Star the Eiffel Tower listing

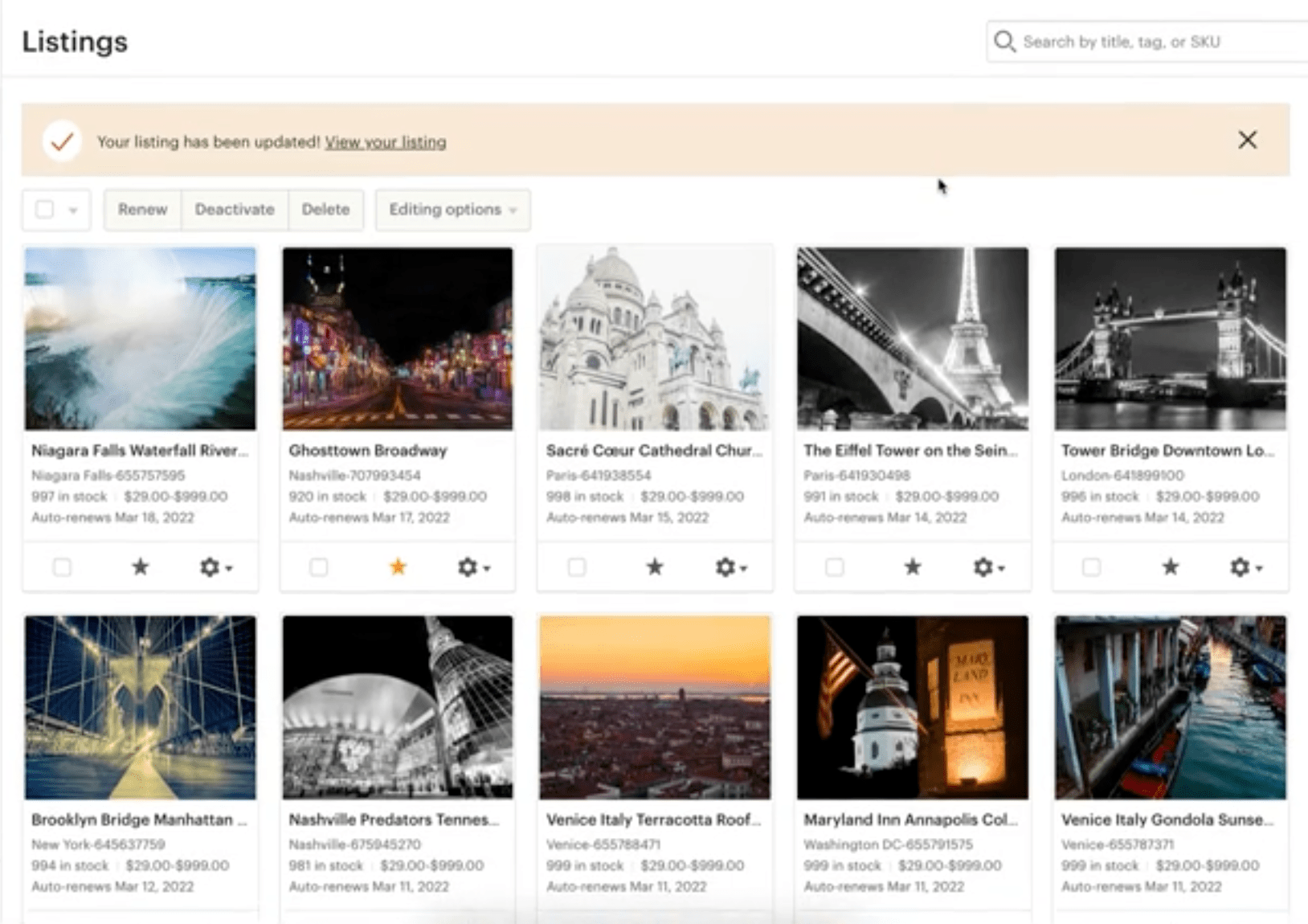pos(913,567)
